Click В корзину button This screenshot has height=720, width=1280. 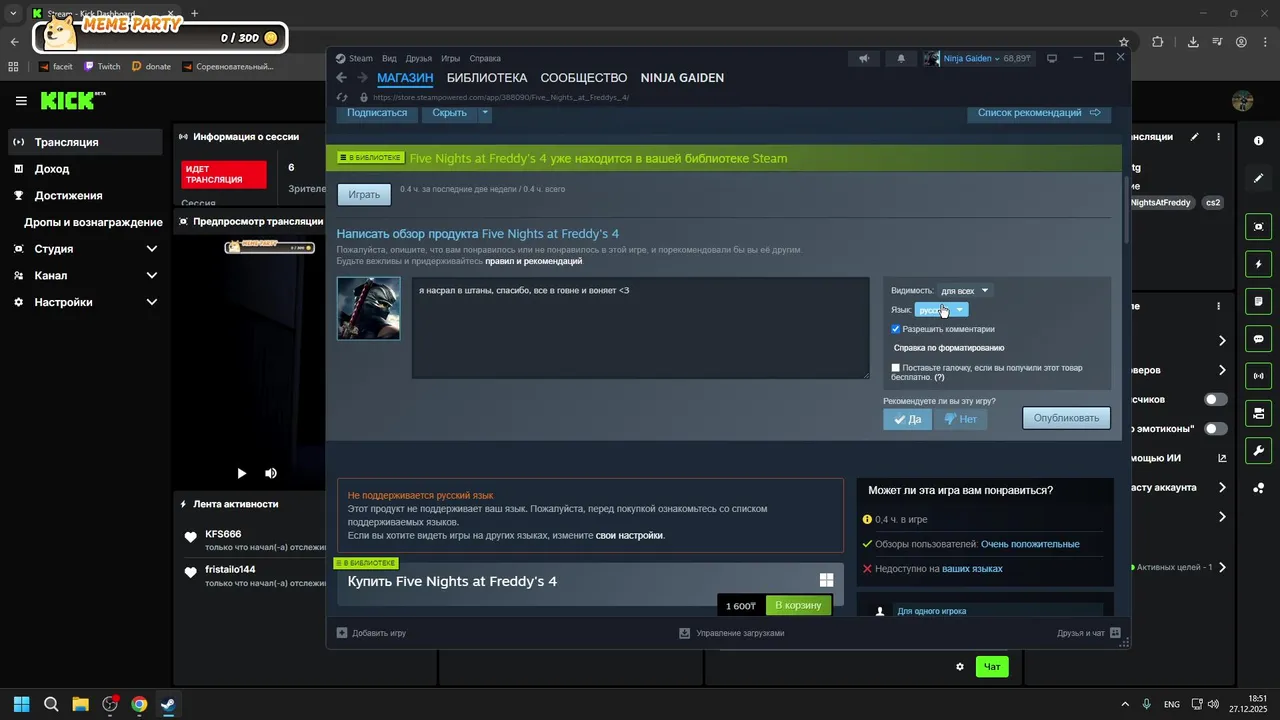pyautogui.click(x=798, y=605)
